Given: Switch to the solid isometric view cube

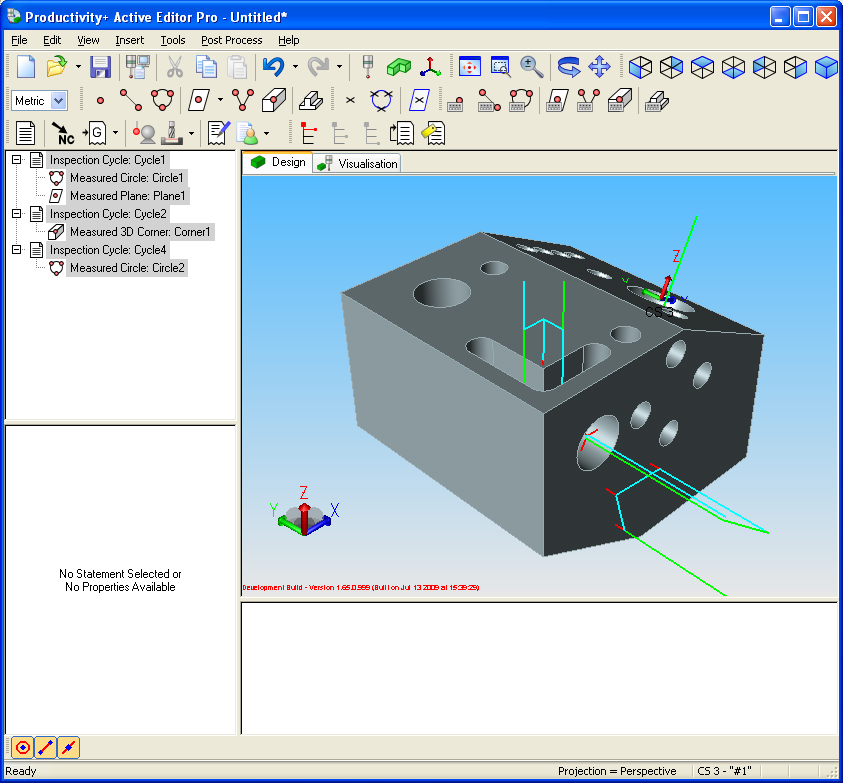Looking at the screenshot, I should click(826, 68).
